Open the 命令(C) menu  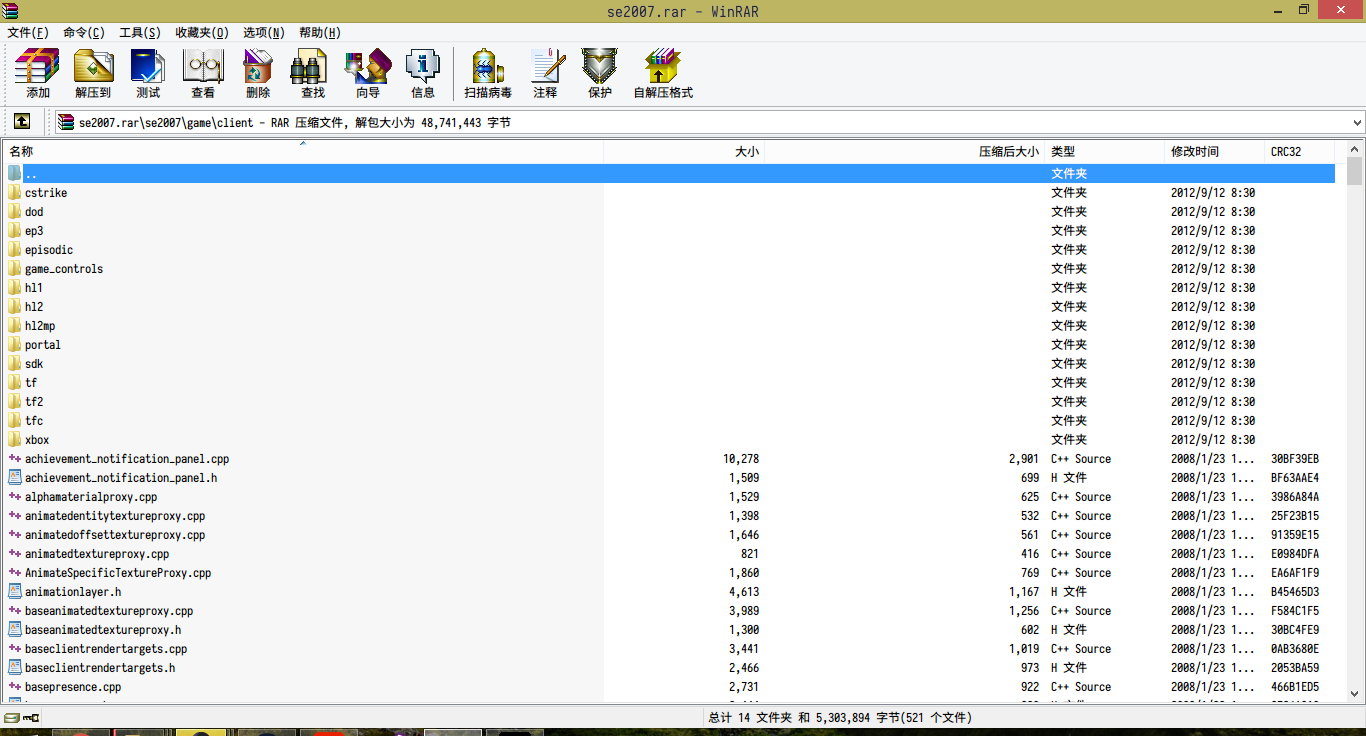coord(84,33)
